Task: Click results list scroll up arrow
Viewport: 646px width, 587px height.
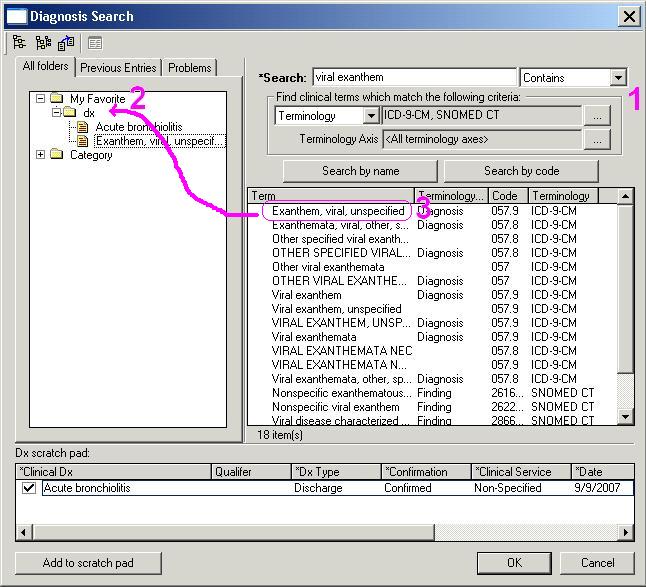Action: click(x=625, y=196)
